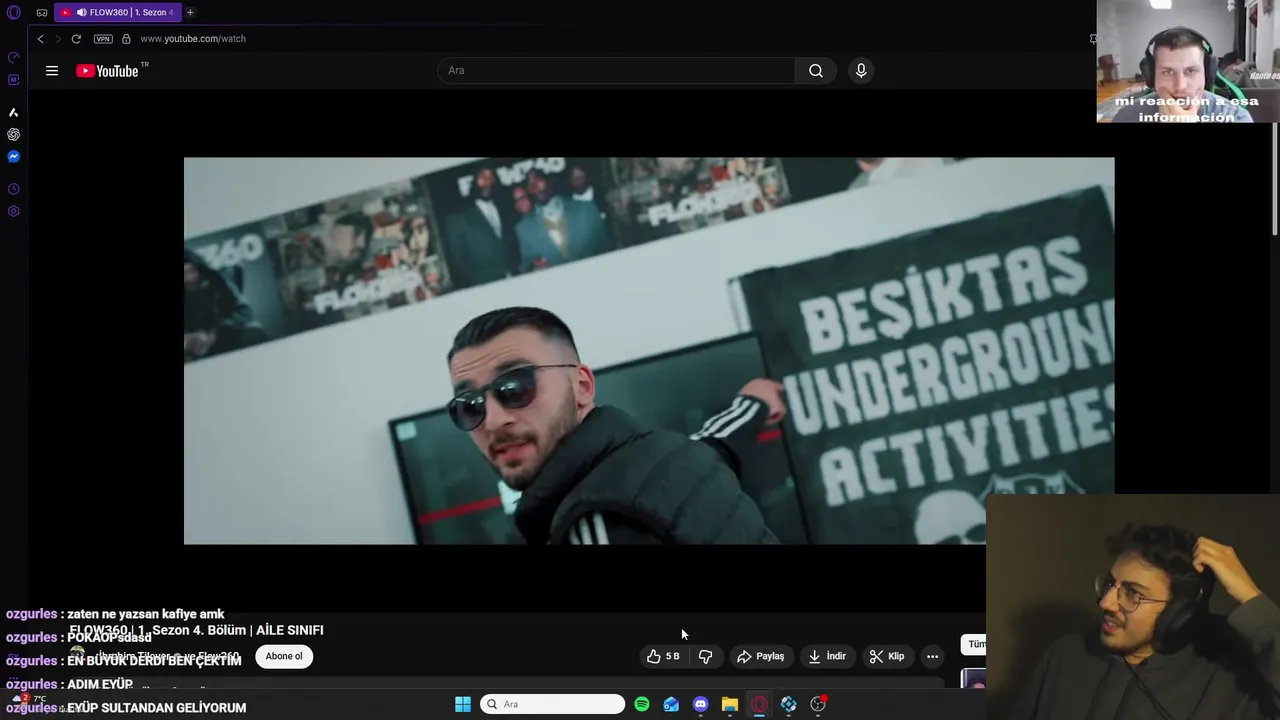Open the ChatGPT sidebar icon

pos(14,134)
